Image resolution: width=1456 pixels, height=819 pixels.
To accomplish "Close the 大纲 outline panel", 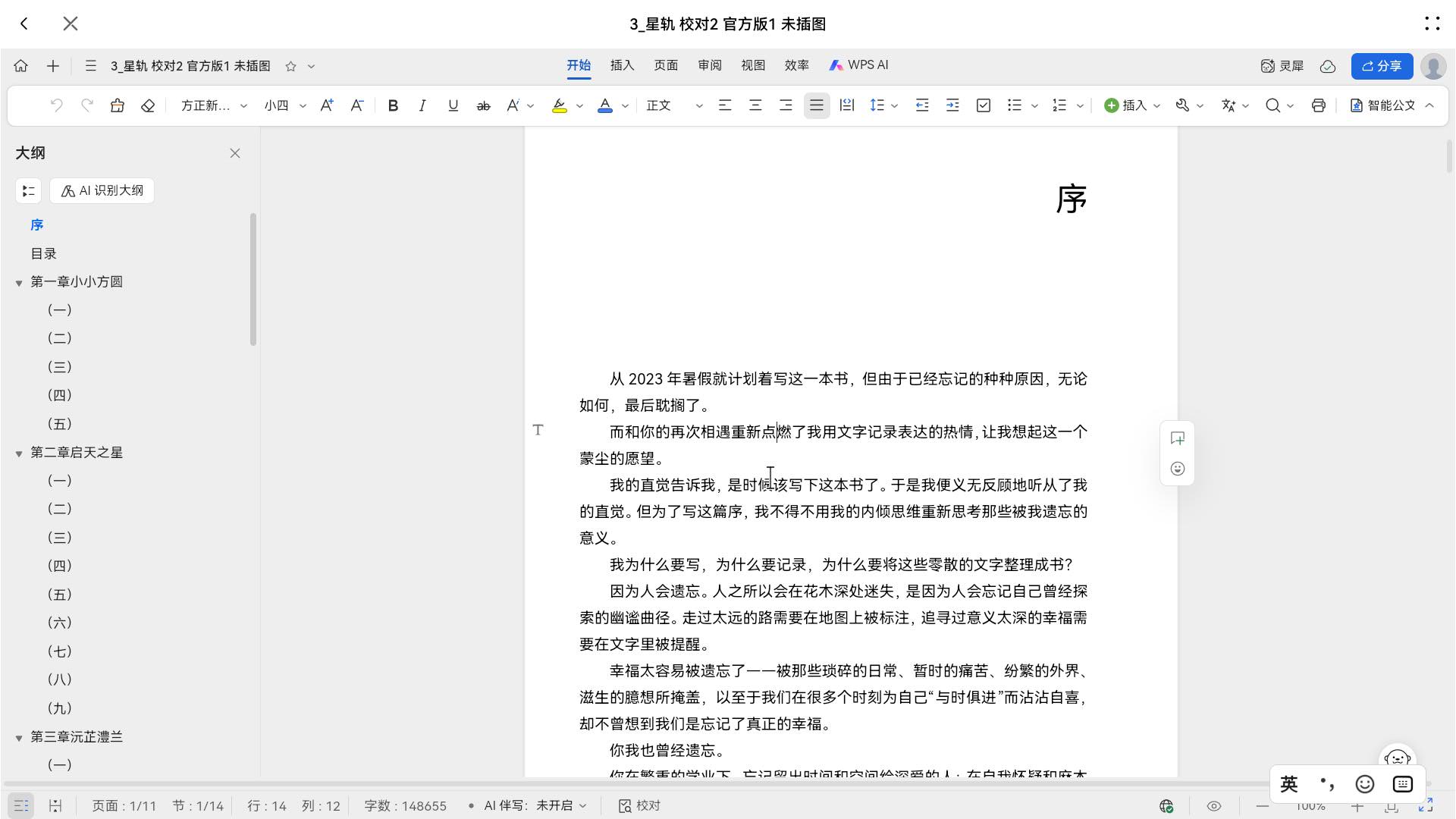I will [235, 153].
